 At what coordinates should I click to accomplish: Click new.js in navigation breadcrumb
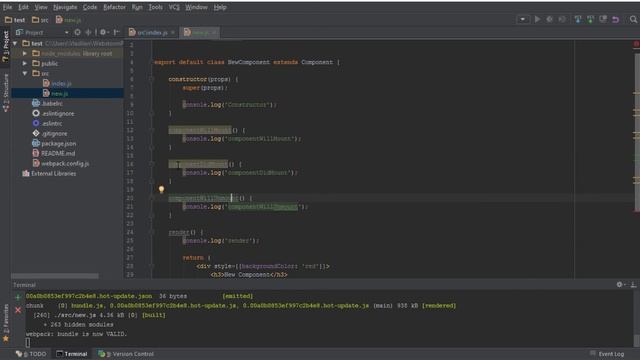[x=69, y=20]
